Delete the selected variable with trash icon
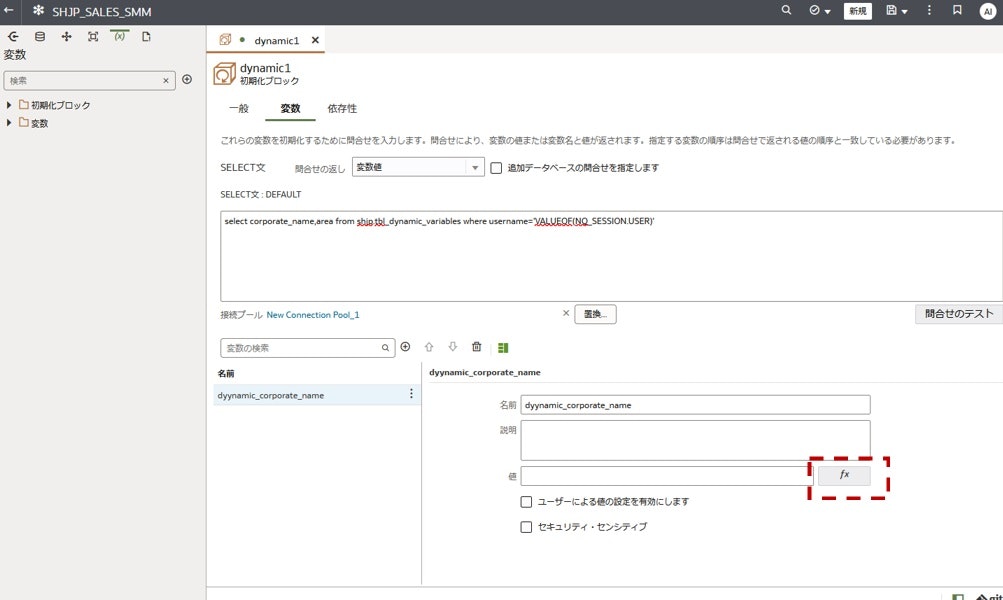The height and width of the screenshot is (600, 1003). coord(477,347)
